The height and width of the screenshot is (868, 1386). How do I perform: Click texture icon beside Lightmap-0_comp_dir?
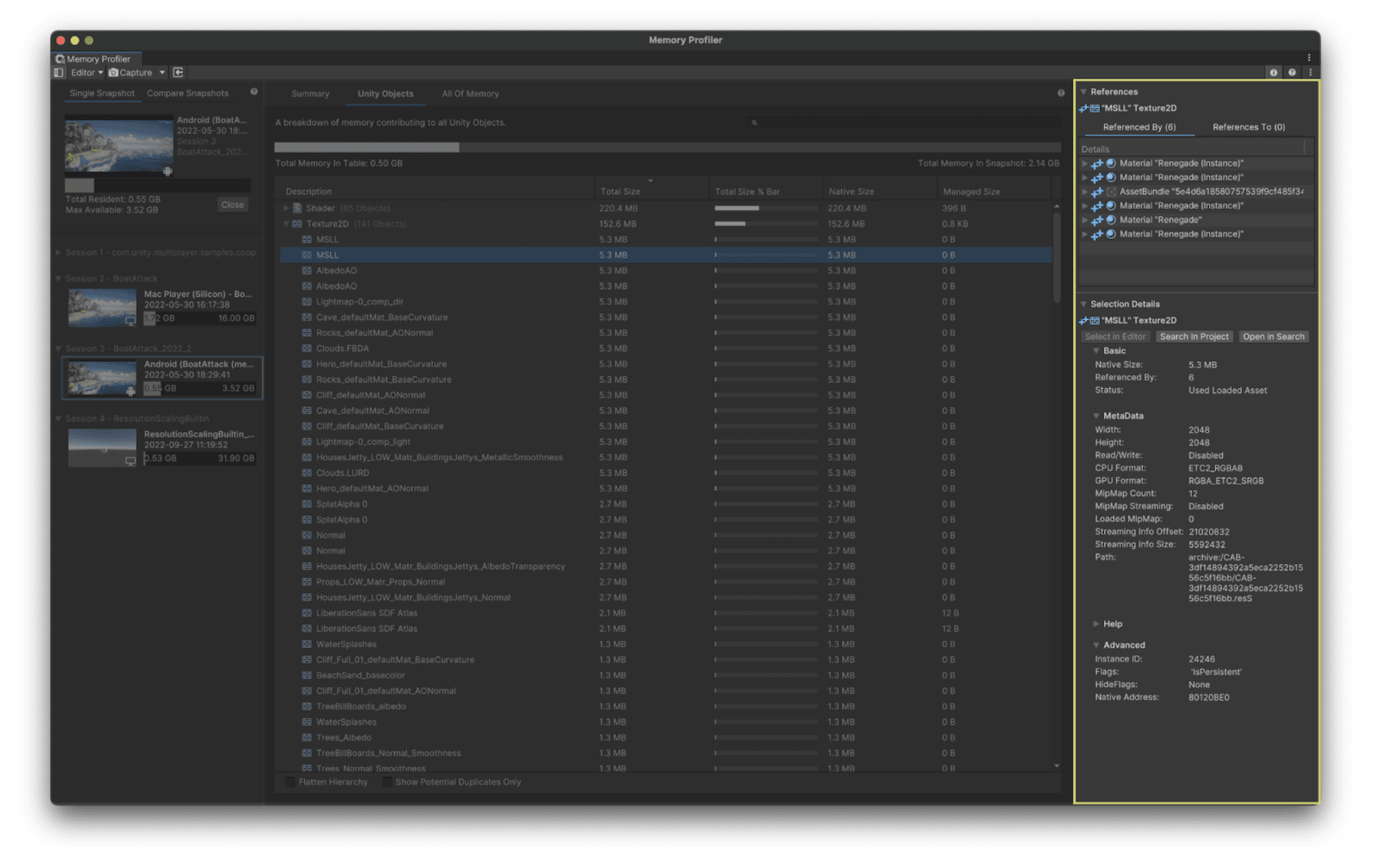tap(307, 302)
